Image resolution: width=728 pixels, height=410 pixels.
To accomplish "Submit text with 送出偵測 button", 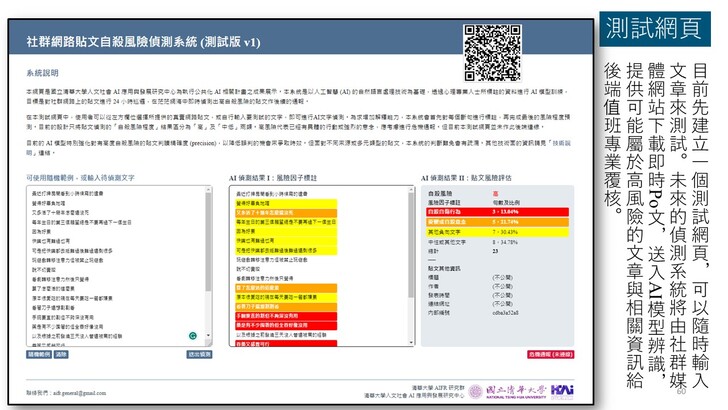I will click(200, 354).
